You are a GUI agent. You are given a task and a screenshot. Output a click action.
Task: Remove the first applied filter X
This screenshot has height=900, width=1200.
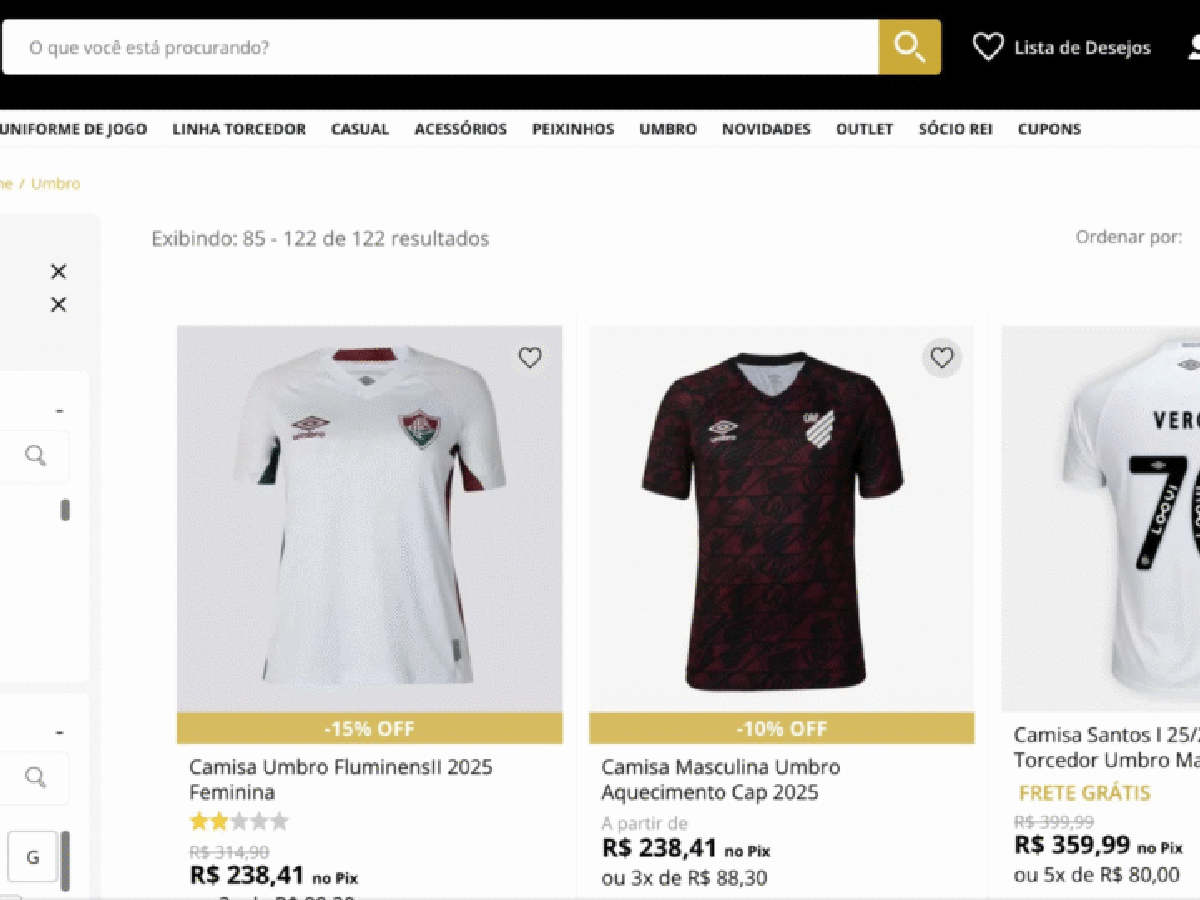(x=59, y=272)
